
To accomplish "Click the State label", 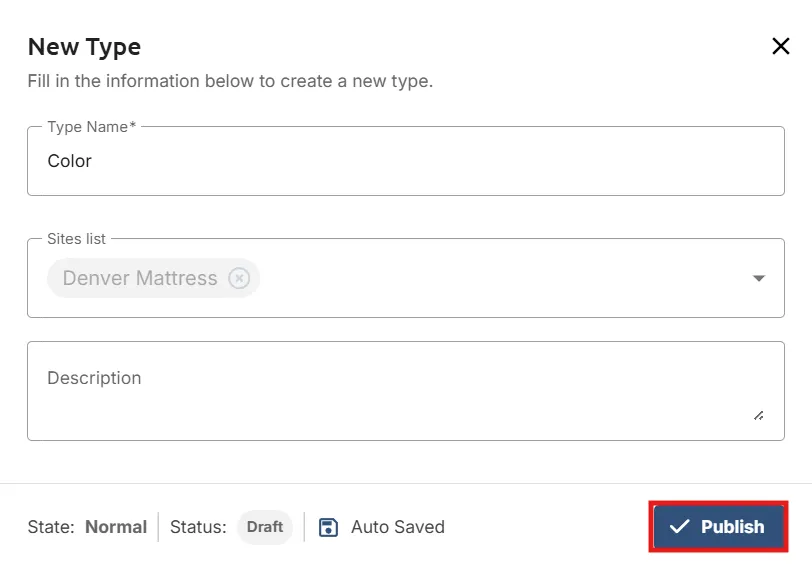I will pos(51,527).
